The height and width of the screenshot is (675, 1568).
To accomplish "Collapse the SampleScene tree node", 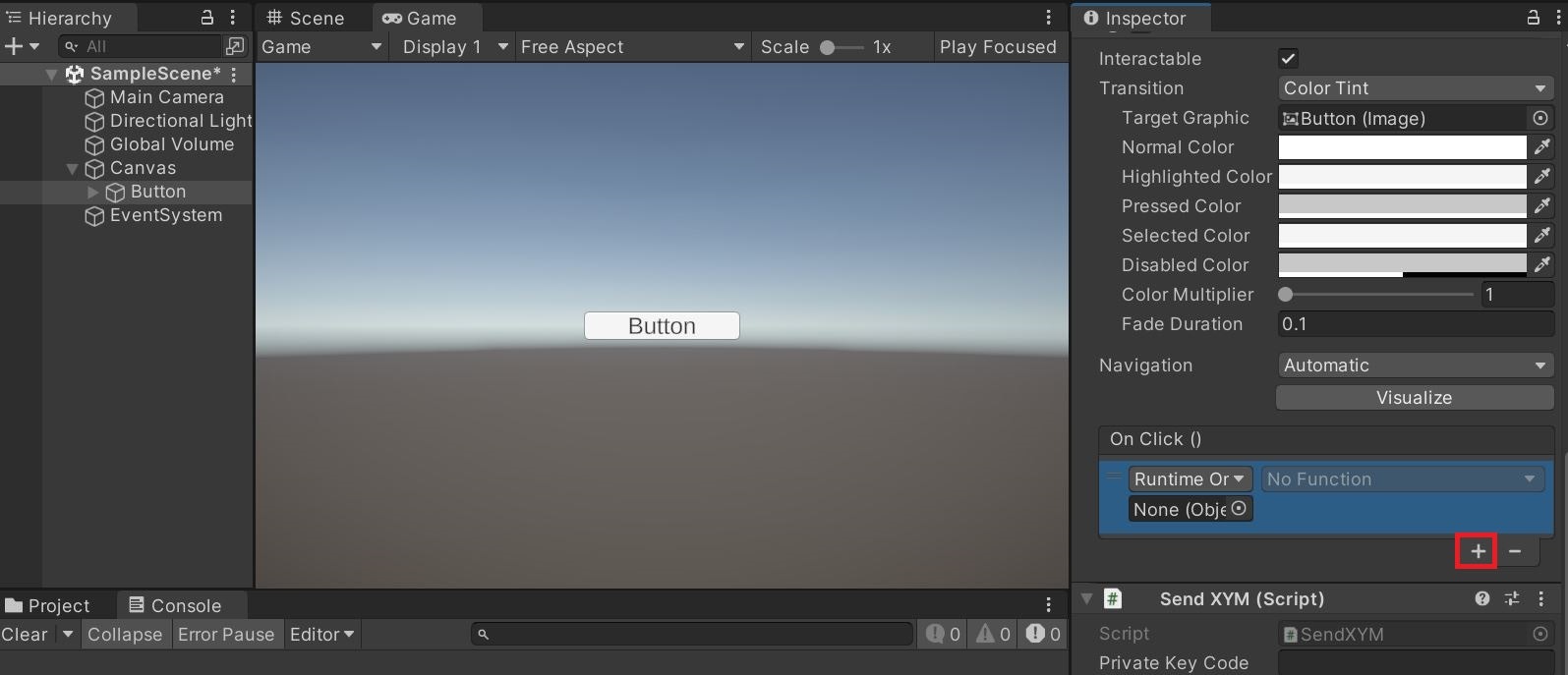I will (51, 74).
